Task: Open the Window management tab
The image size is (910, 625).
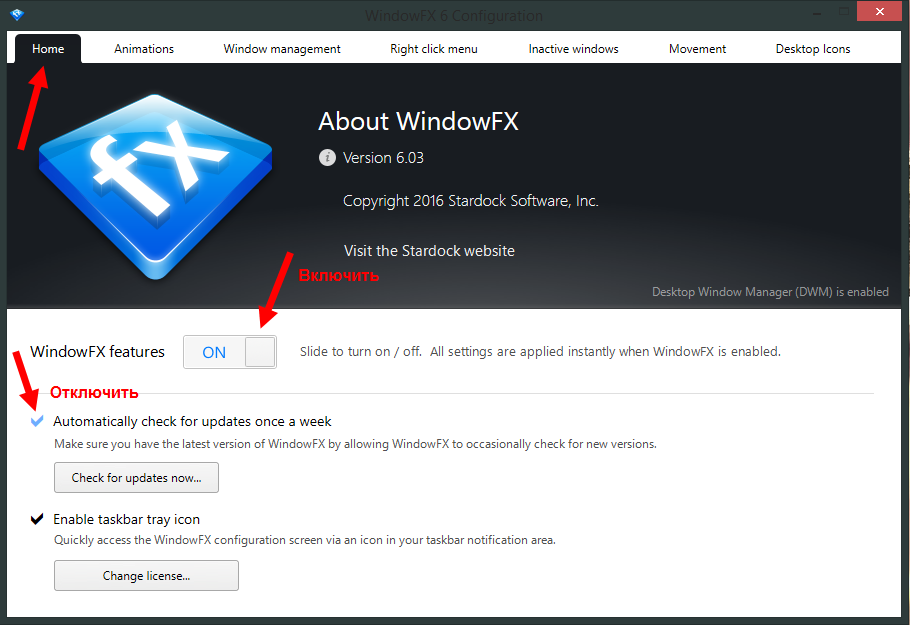Action: [281, 47]
